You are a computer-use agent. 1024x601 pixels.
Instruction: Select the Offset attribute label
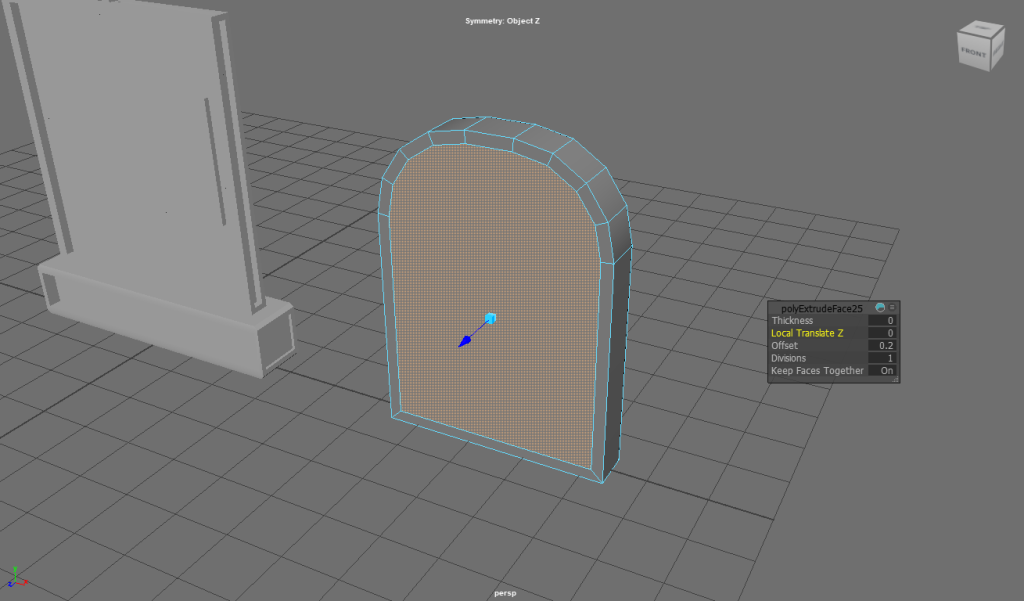click(x=784, y=346)
